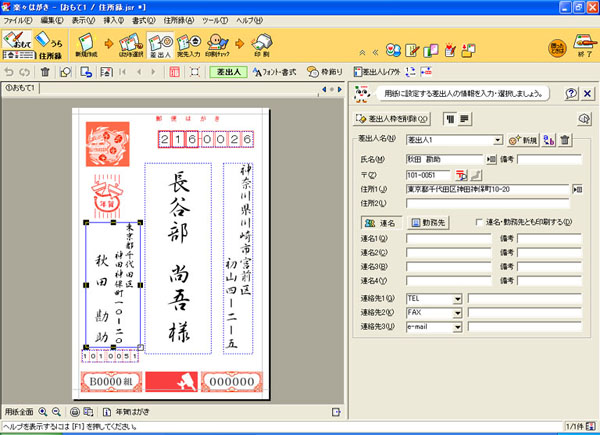Viewport: 600px width, 435px height.
Task: Click the zoom in magnifier icon
Action: 45,412
